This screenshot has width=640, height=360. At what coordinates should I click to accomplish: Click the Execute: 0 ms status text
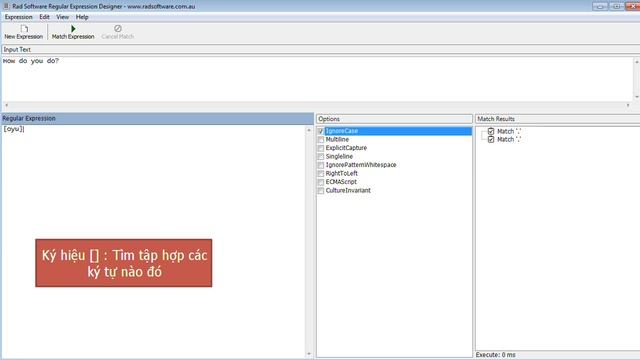pyautogui.click(x=495, y=355)
